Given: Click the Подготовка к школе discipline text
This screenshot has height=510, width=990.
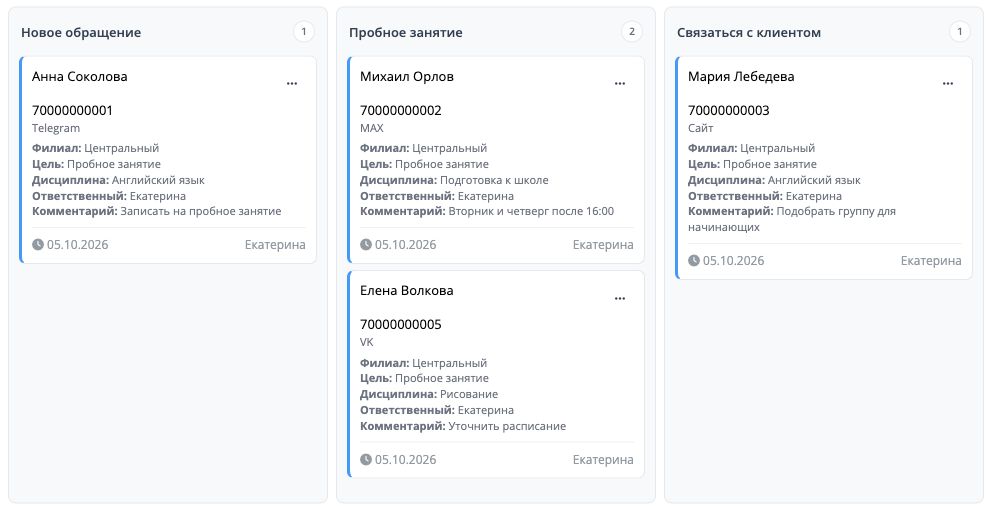Looking at the screenshot, I should click(x=494, y=180).
